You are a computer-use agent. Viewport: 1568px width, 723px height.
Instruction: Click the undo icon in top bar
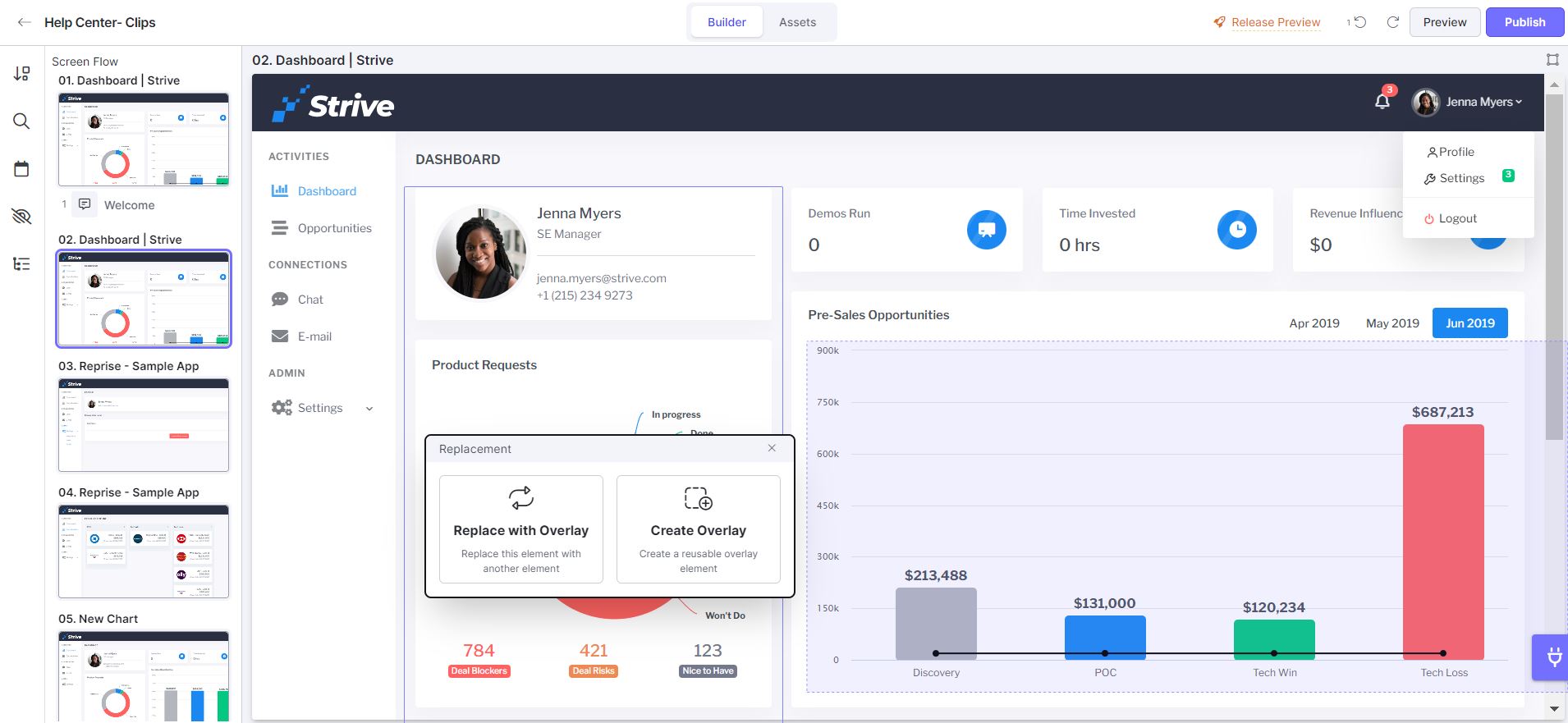1359,22
